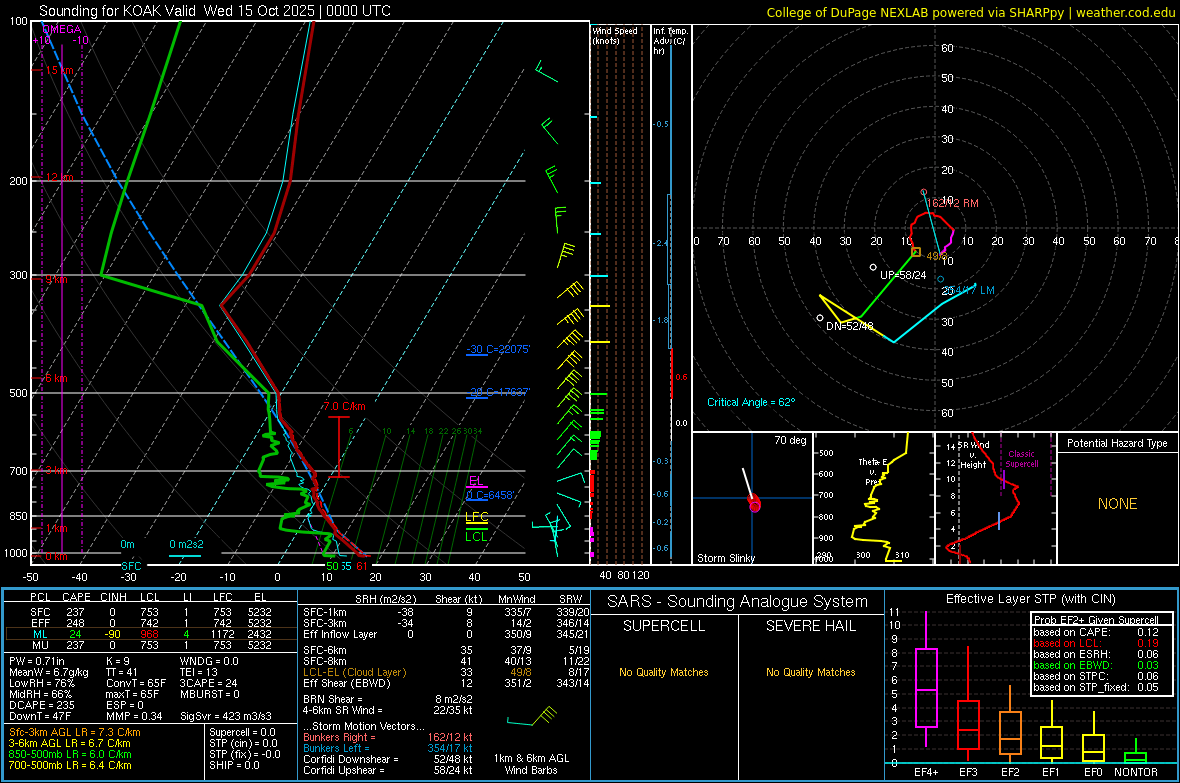The image size is (1180, 783).
Task: Click the Inf. Temp. Adv. panel header
Action: coord(670,41)
